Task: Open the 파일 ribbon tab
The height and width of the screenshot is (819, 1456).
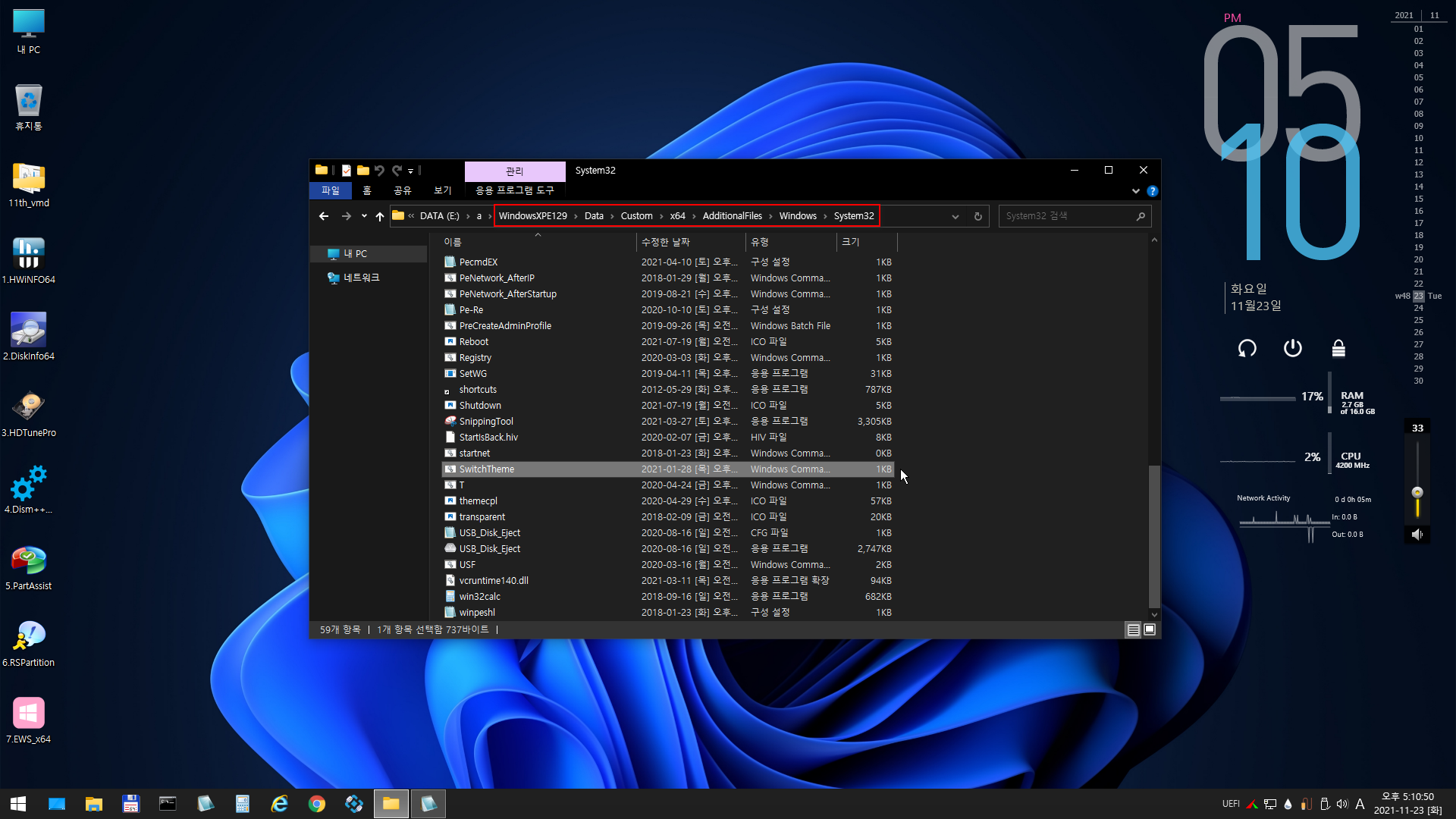Action: [x=331, y=191]
